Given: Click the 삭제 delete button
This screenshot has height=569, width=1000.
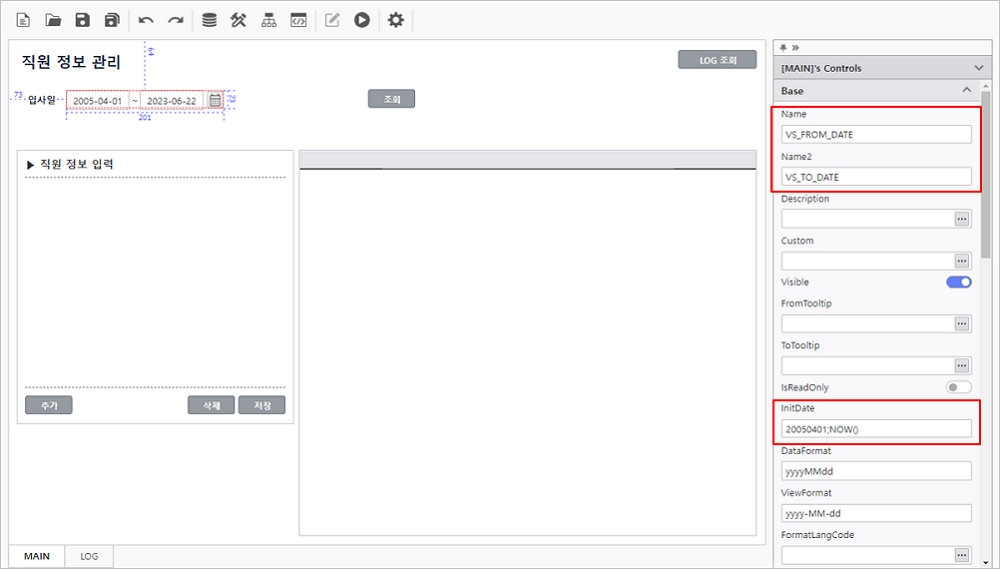Looking at the screenshot, I should [x=211, y=405].
